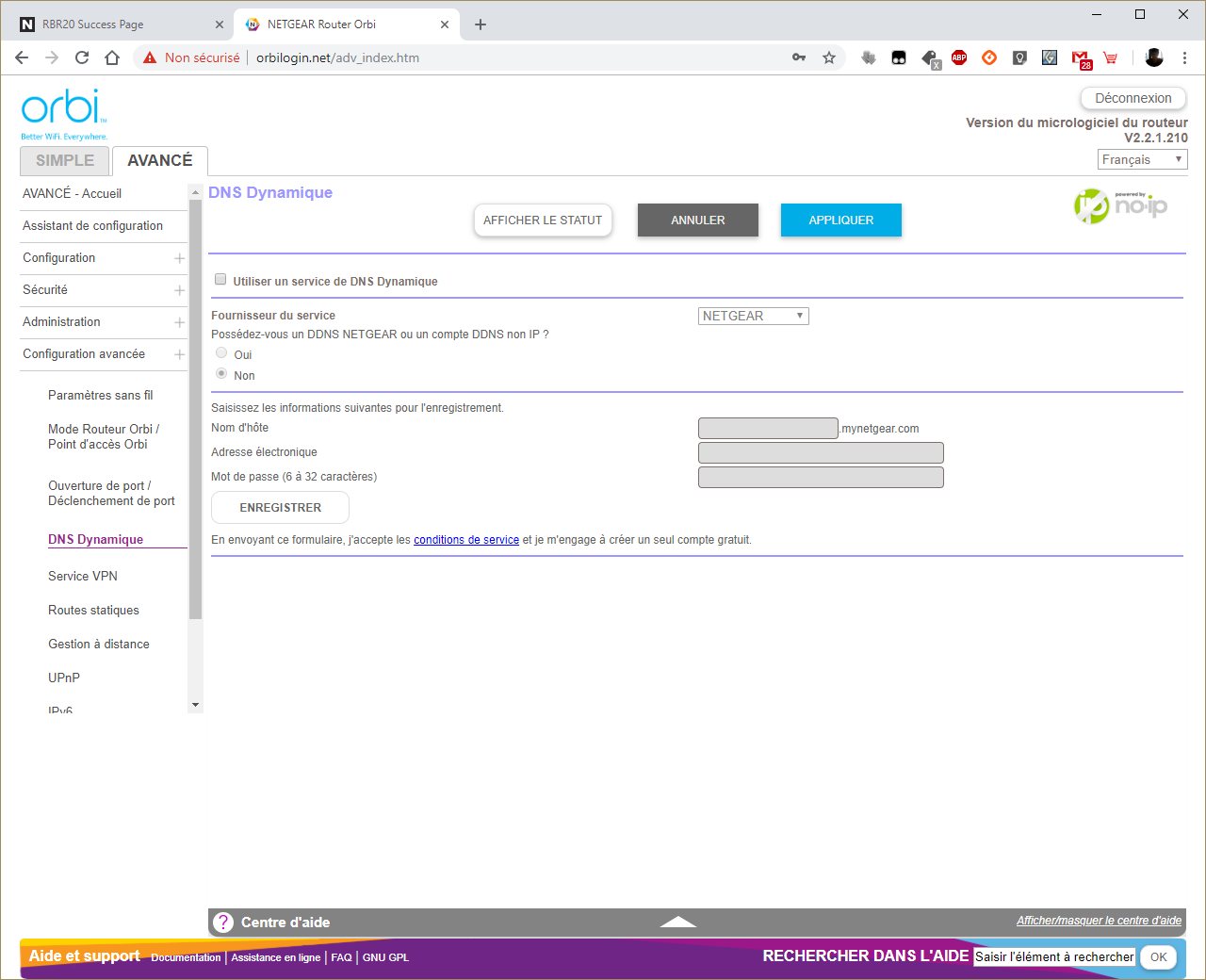1206x980 pixels.
Task: Open the Assistance en ligne link
Action: [x=276, y=957]
